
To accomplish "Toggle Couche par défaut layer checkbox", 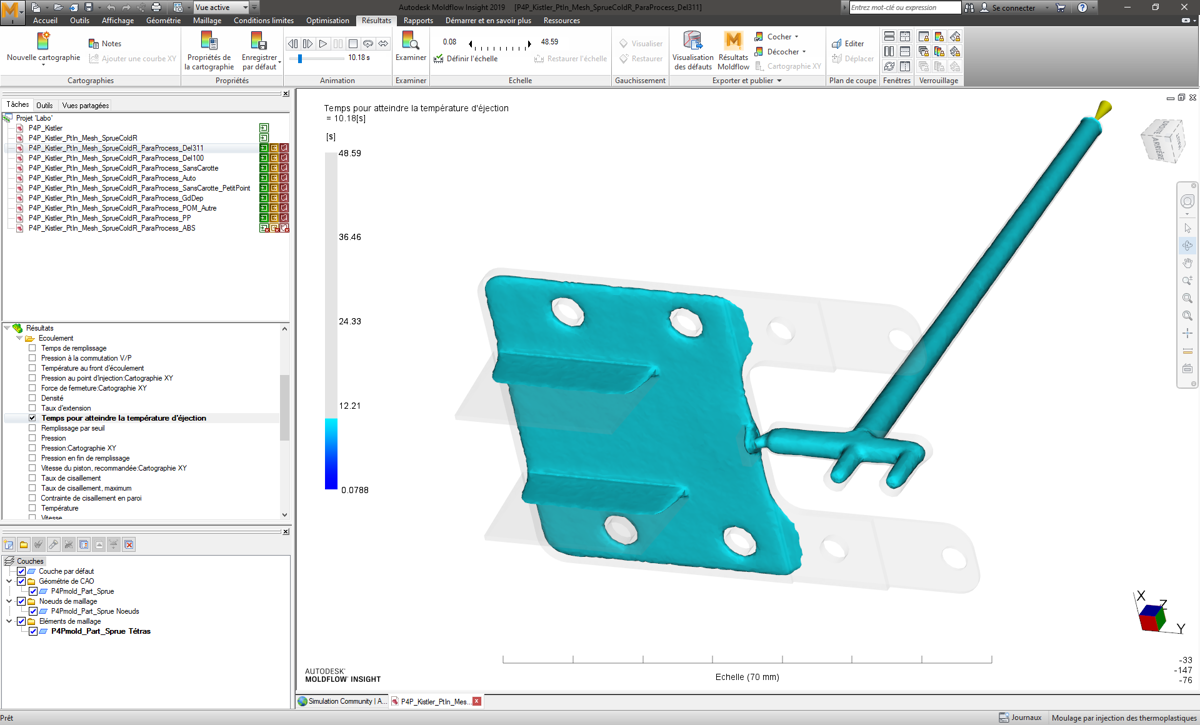I will 21,571.
